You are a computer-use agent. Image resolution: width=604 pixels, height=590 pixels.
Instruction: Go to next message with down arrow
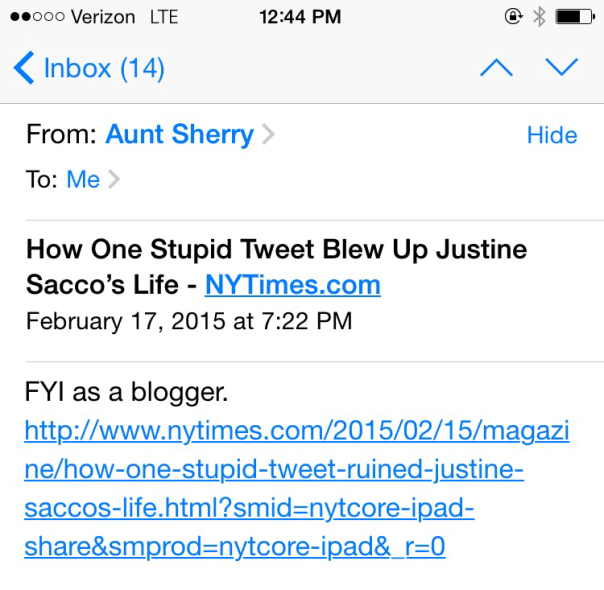tap(561, 68)
